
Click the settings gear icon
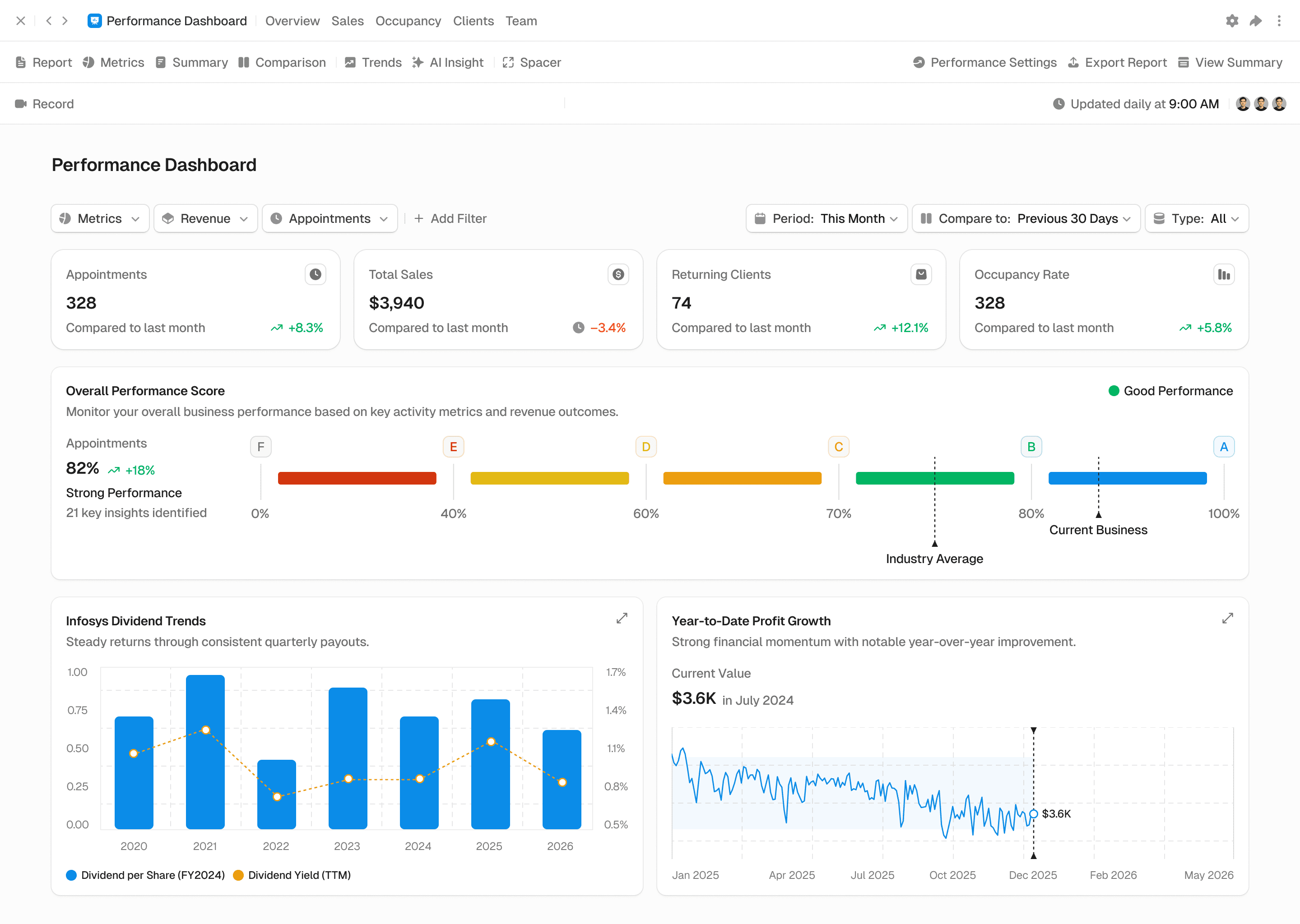click(1232, 21)
